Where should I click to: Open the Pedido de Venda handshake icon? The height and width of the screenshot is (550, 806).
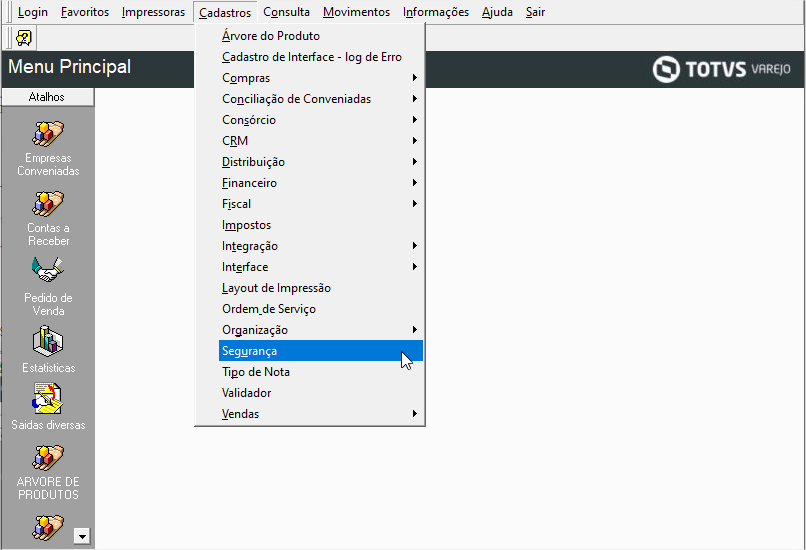pos(48,270)
